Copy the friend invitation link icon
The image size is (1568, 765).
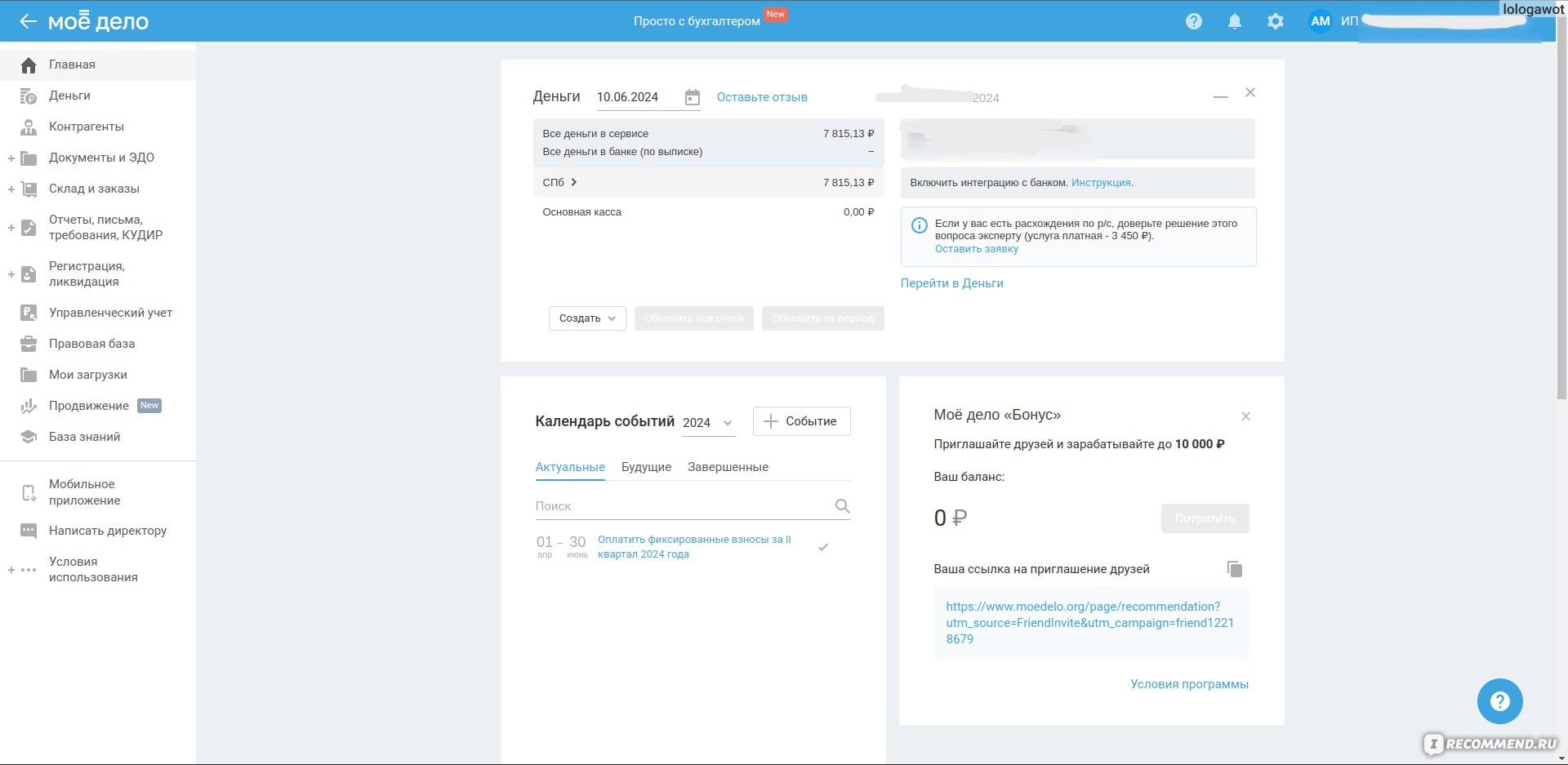(x=1235, y=569)
